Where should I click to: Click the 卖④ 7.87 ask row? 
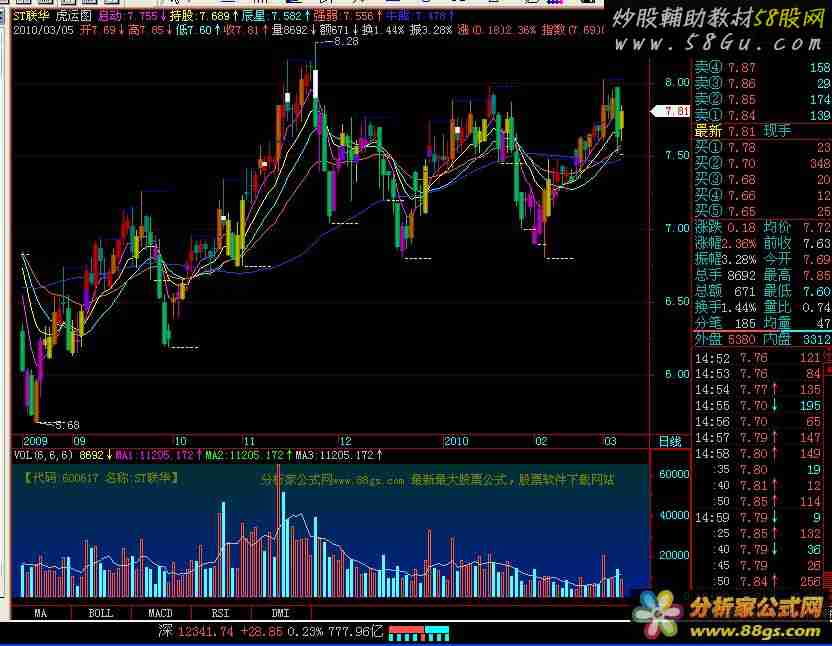coord(762,67)
